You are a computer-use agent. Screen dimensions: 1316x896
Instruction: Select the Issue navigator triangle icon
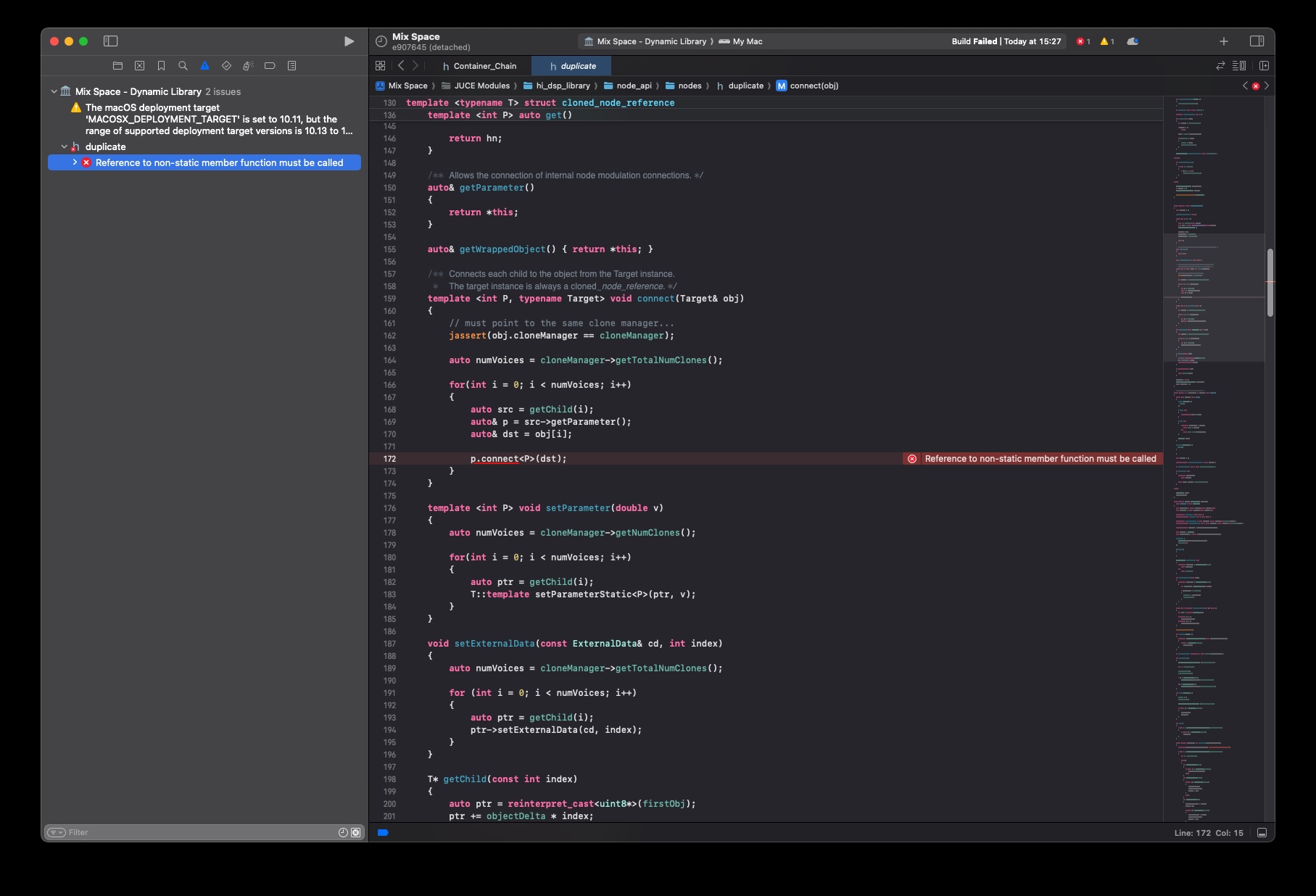coord(204,66)
